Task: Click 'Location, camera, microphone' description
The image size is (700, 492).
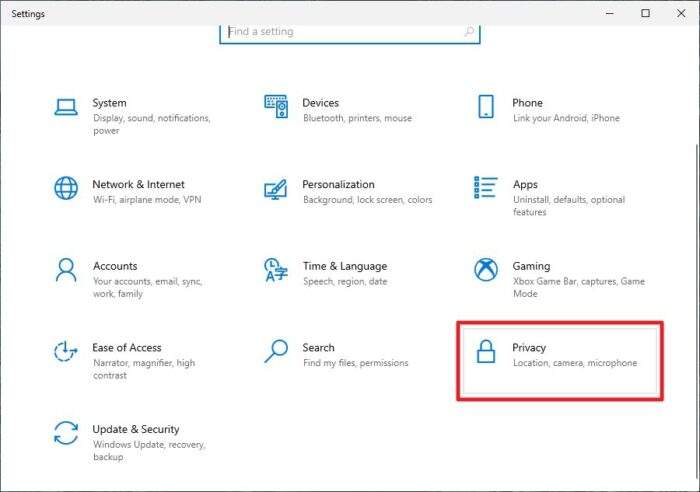Action: [x=575, y=363]
